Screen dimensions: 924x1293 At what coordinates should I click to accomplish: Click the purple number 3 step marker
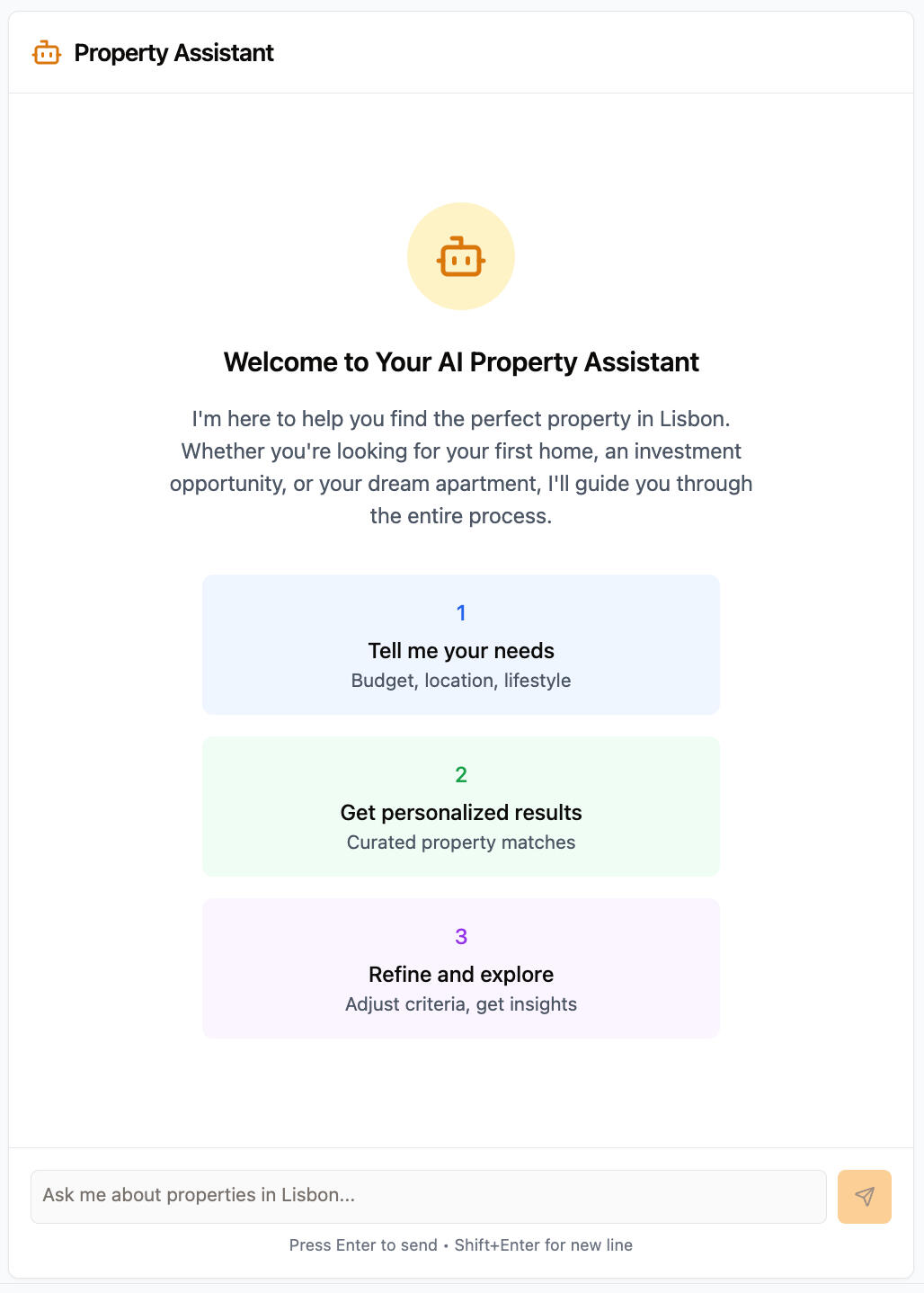tap(461, 937)
